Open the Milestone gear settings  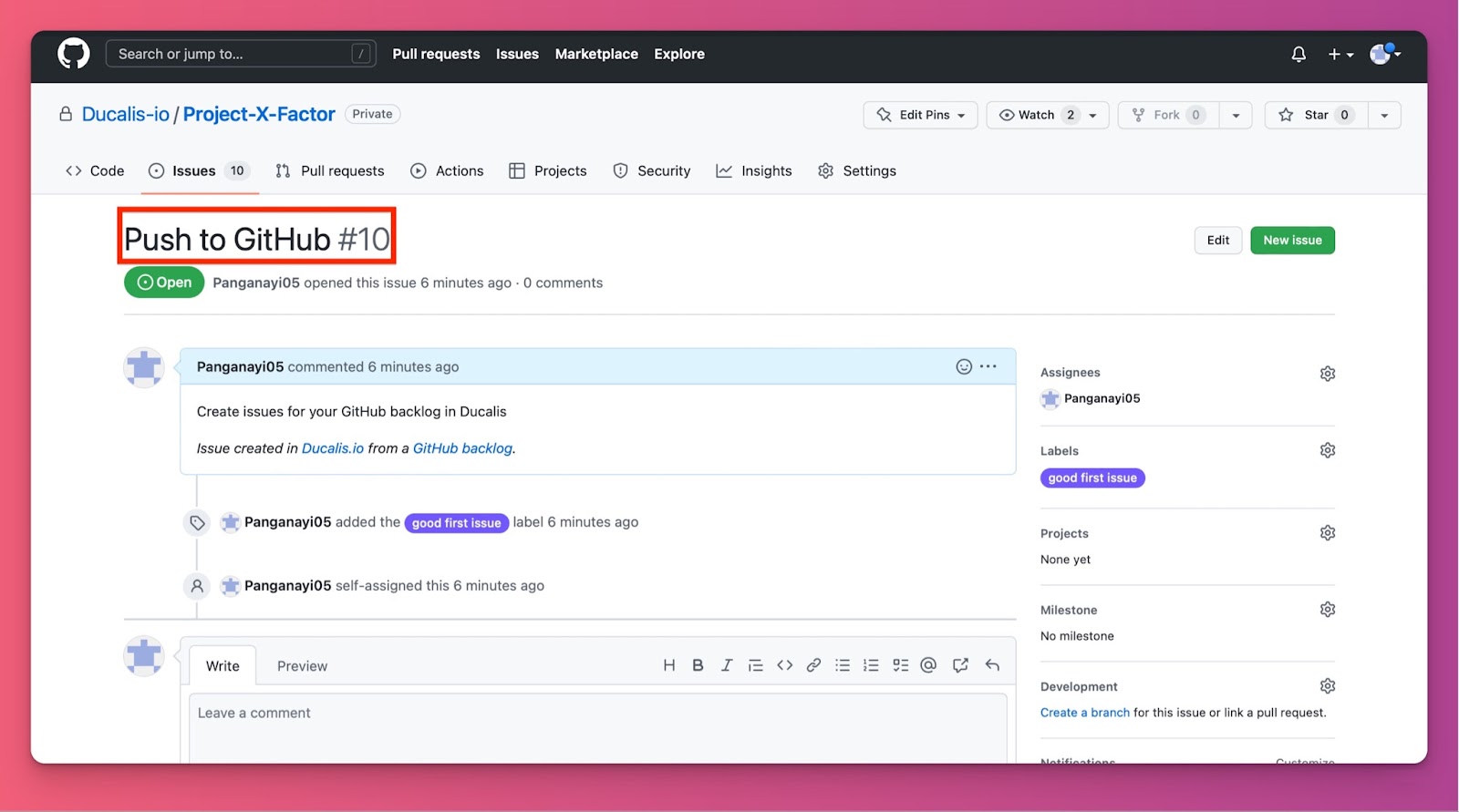coord(1328,610)
